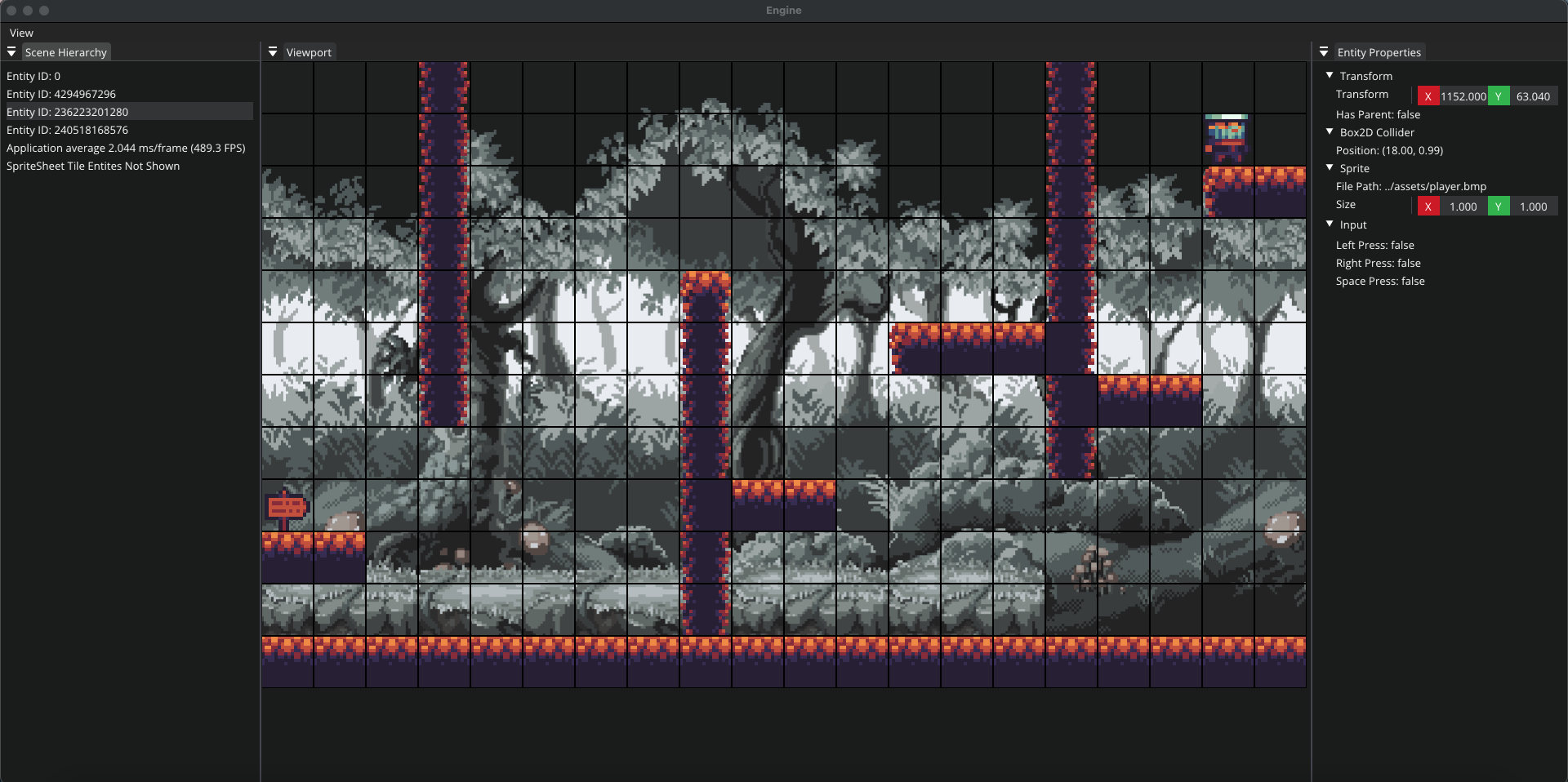Screen dimensions: 1568x782
Task: Click the player sprite in viewport
Action: pyautogui.click(x=1227, y=139)
